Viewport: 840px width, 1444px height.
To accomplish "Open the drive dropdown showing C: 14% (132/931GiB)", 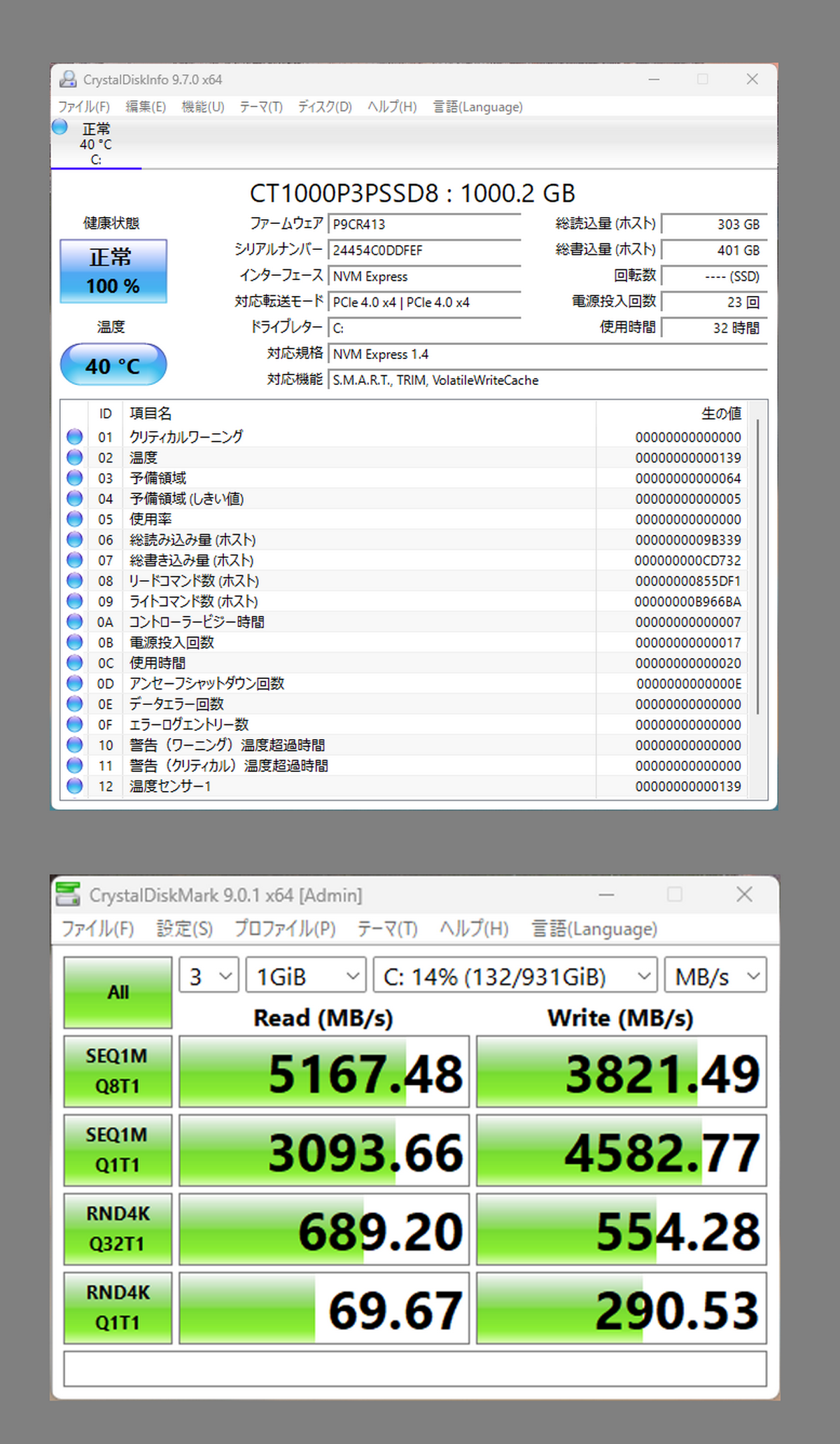I will point(515,975).
